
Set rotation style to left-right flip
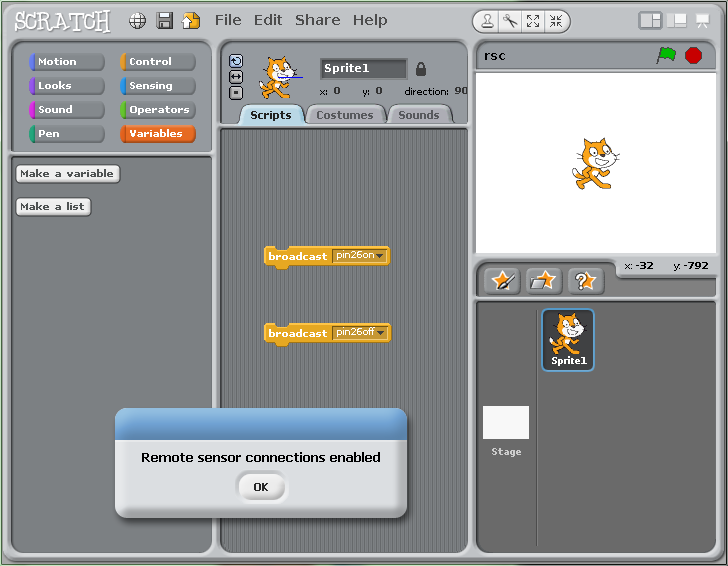236,77
